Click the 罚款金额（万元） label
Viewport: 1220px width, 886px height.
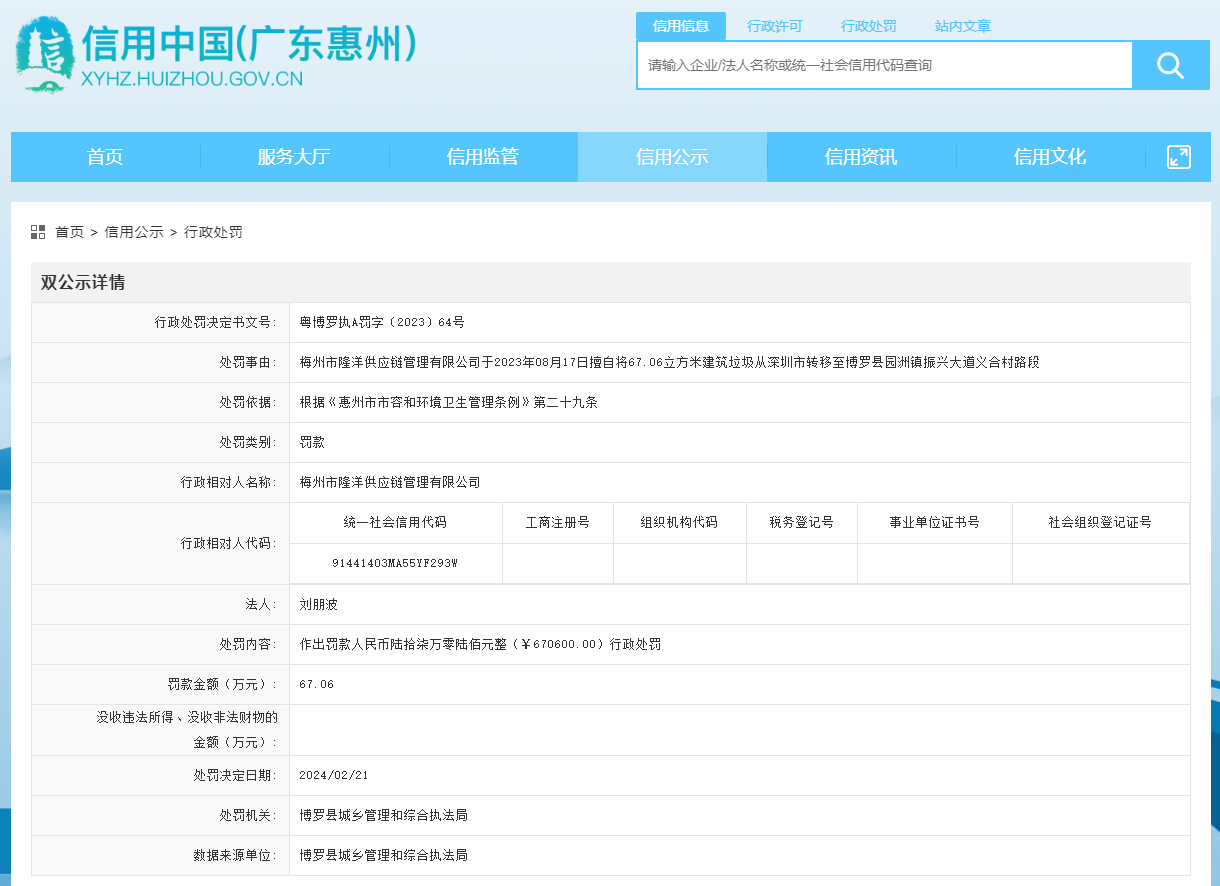pyautogui.click(x=222, y=684)
